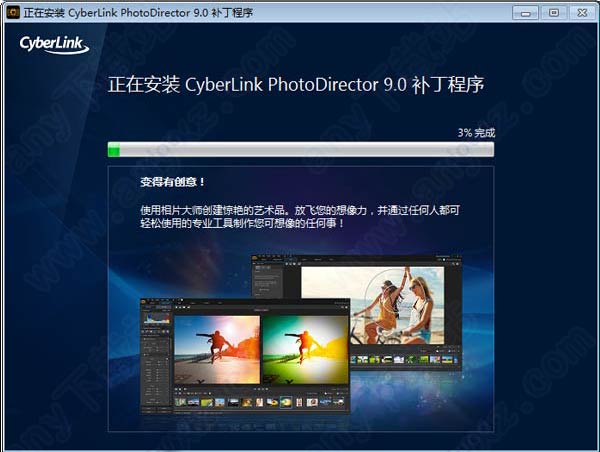The image size is (600, 452).
Task: Close the installer window
Action: (582, 13)
